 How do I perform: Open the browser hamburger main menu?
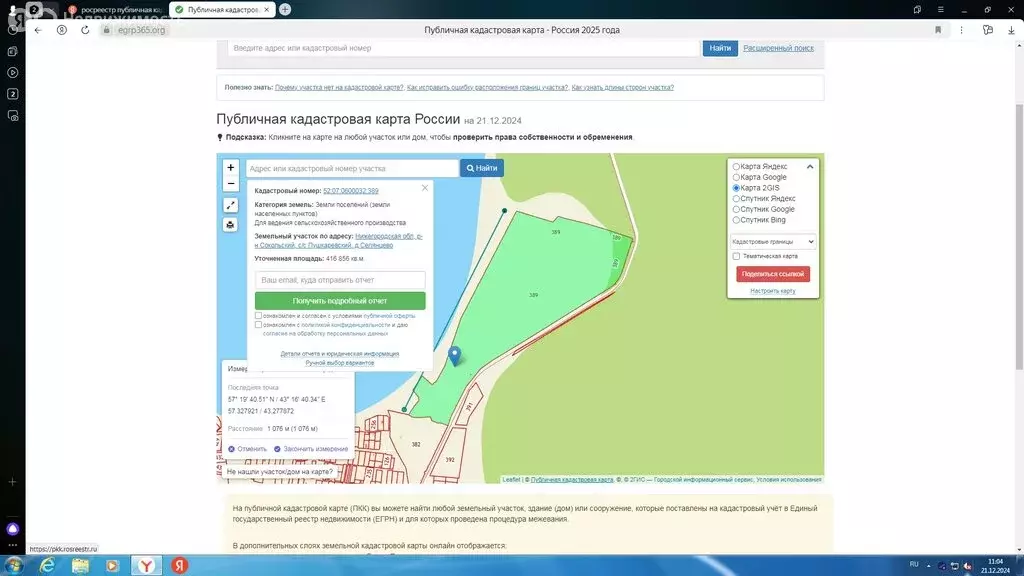[940, 10]
